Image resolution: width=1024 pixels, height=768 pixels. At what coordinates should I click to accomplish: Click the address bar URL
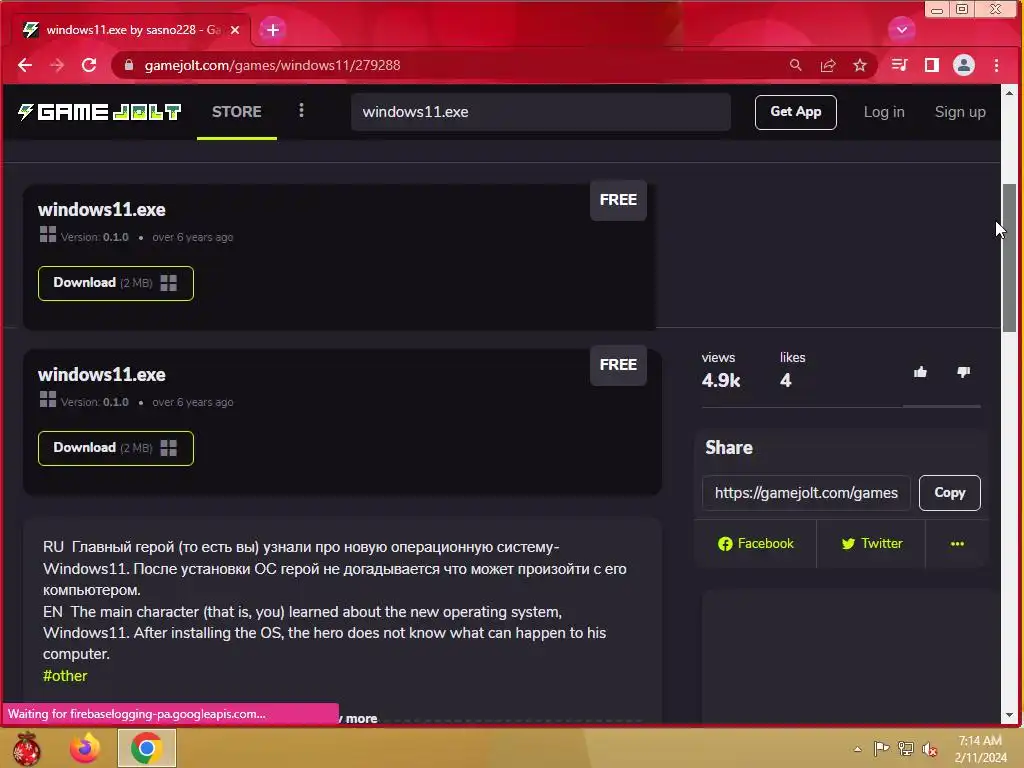coord(272,65)
